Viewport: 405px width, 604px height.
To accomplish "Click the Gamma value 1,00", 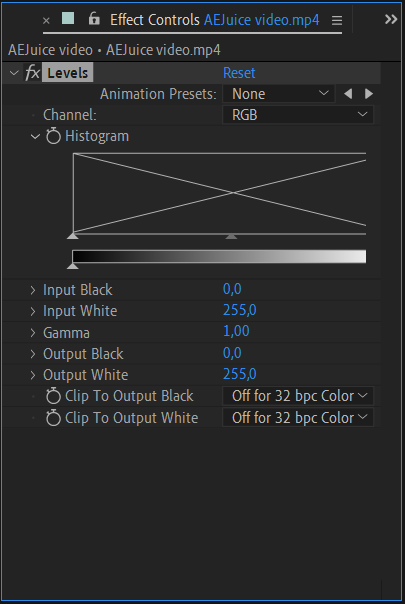I will (x=236, y=331).
